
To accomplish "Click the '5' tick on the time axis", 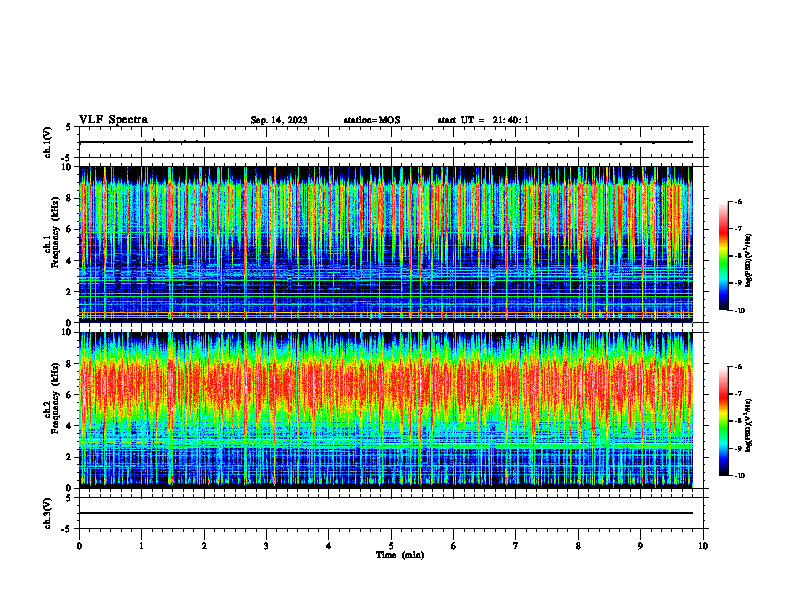I will coord(391,546).
